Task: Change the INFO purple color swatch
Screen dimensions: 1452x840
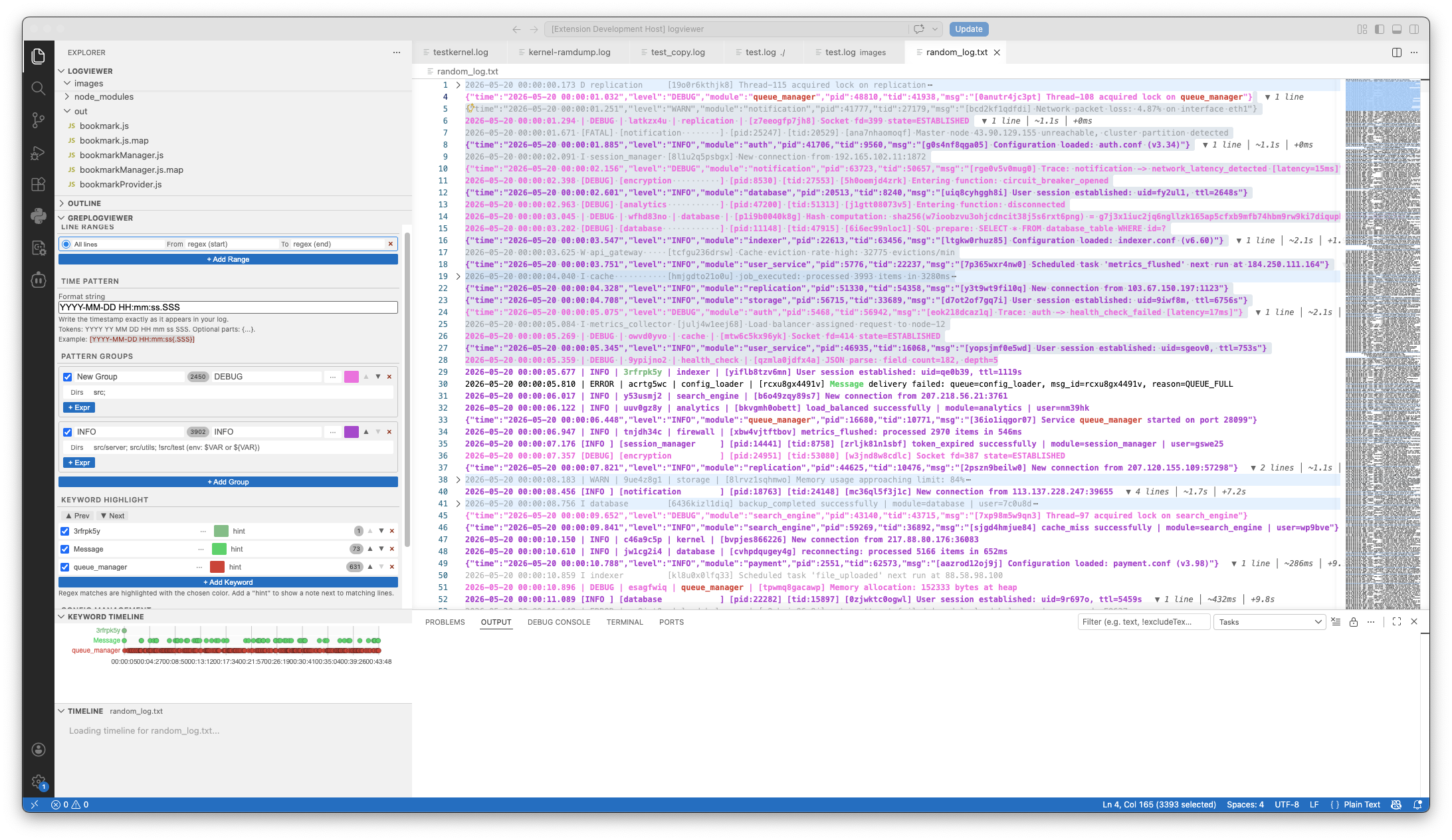Action: 352,432
